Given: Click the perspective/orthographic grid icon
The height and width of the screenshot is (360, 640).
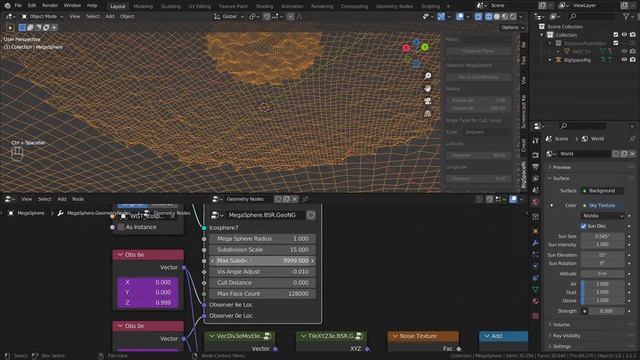Looking at the screenshot, I should pos(427,114).
